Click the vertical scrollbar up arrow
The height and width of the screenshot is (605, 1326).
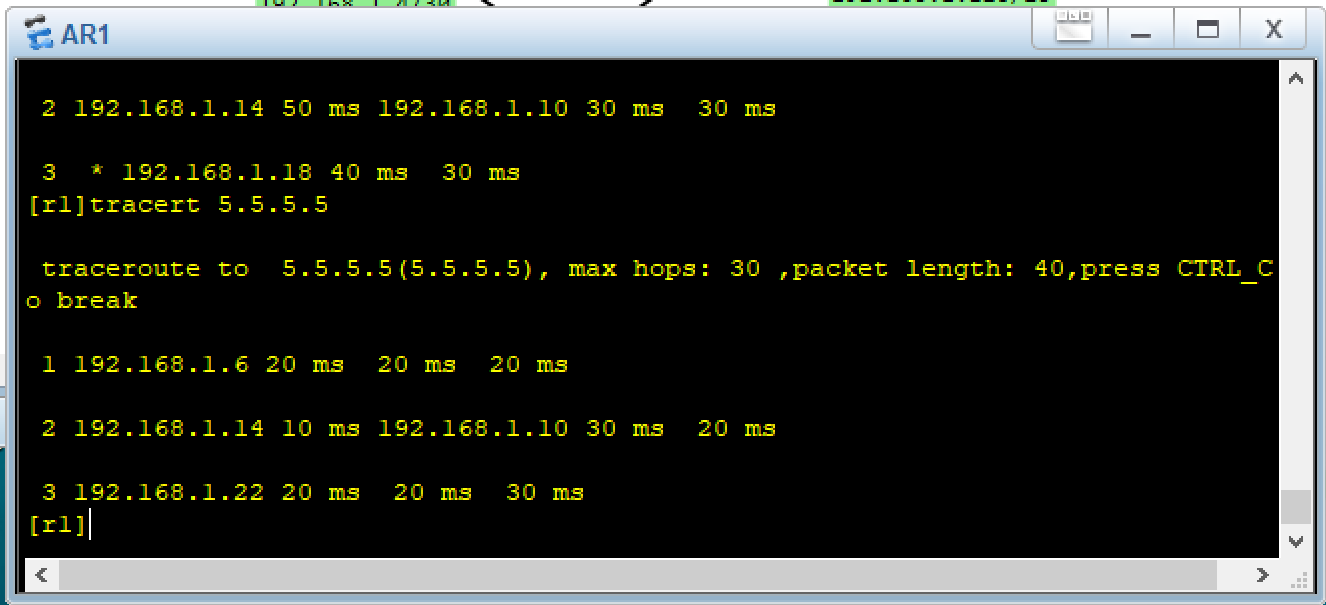[x=1296, y=78]
